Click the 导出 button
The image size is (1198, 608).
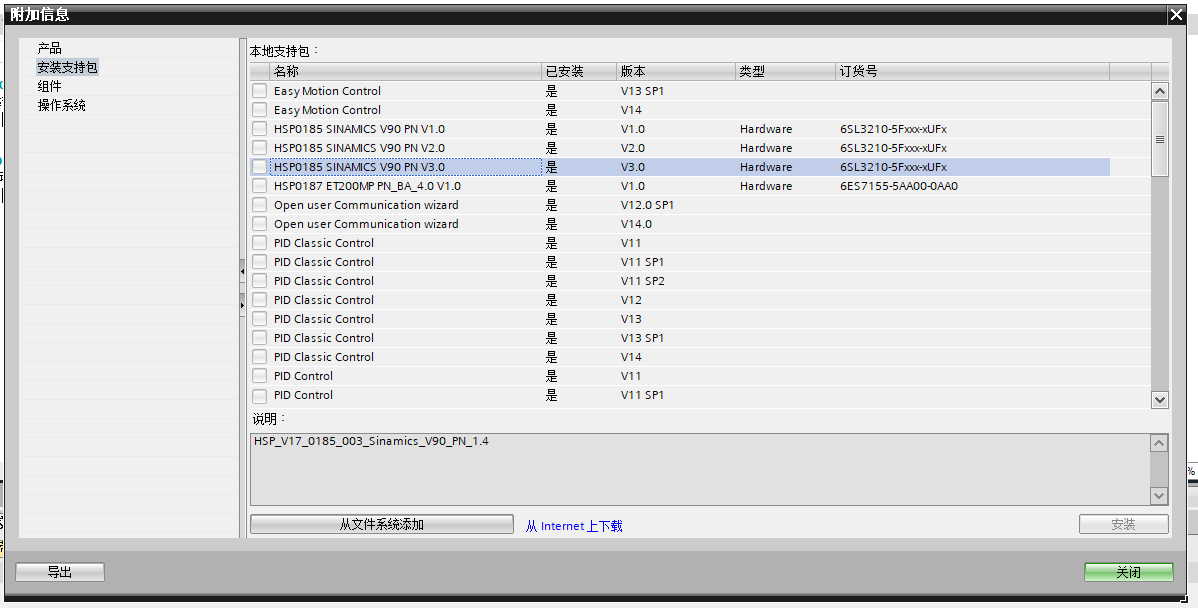60,572
